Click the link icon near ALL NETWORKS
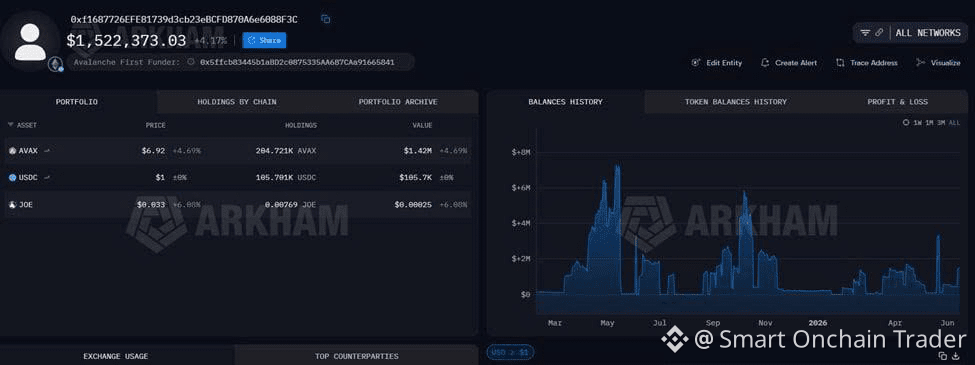Screen dimensions: 975x365 (x=879, y=33)
